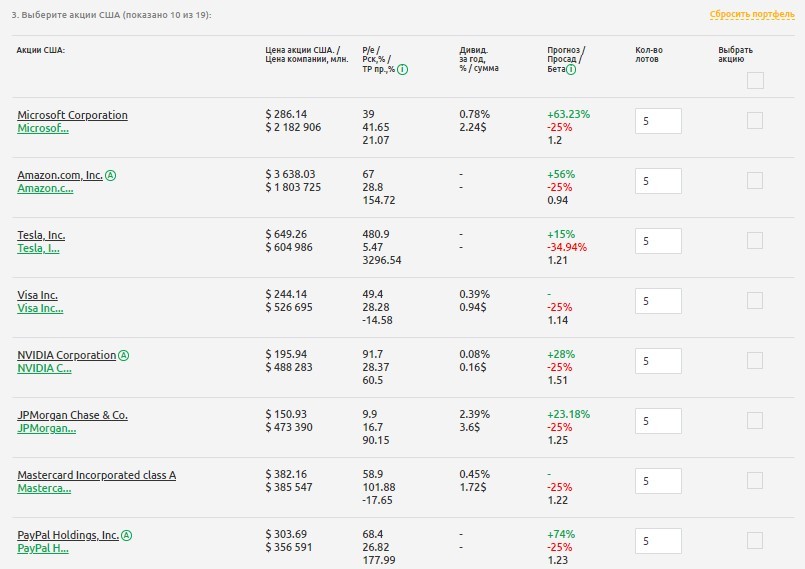
Task: Select the Microsoft Corporation stock checkbox
Action: [x=755, y=121]
